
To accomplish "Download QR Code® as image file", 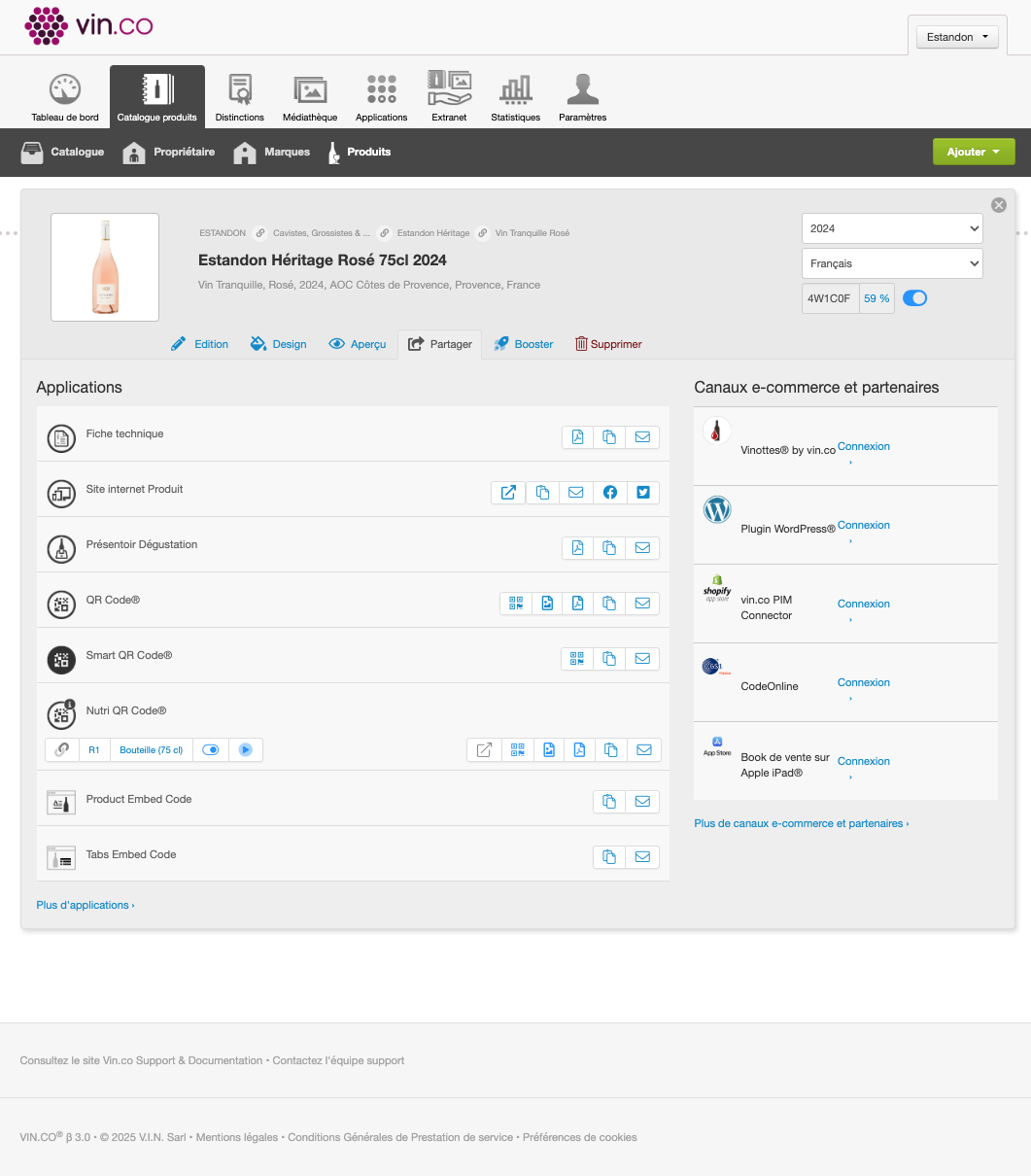I will pyautogui.click(x=548, y=604).
